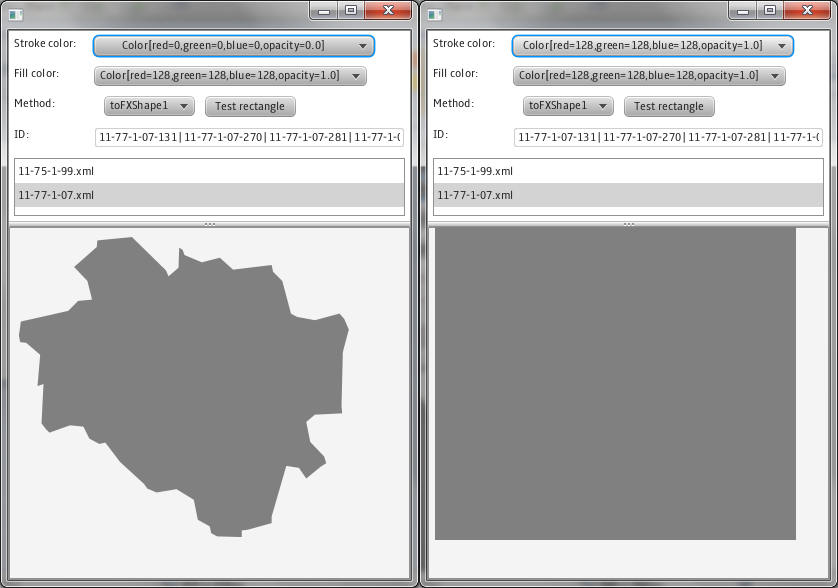This screenshot has width=838, height=588.
Task: Expand Fill color dropdown in left window
Action: pyautogui.click(x=230, y=76)
